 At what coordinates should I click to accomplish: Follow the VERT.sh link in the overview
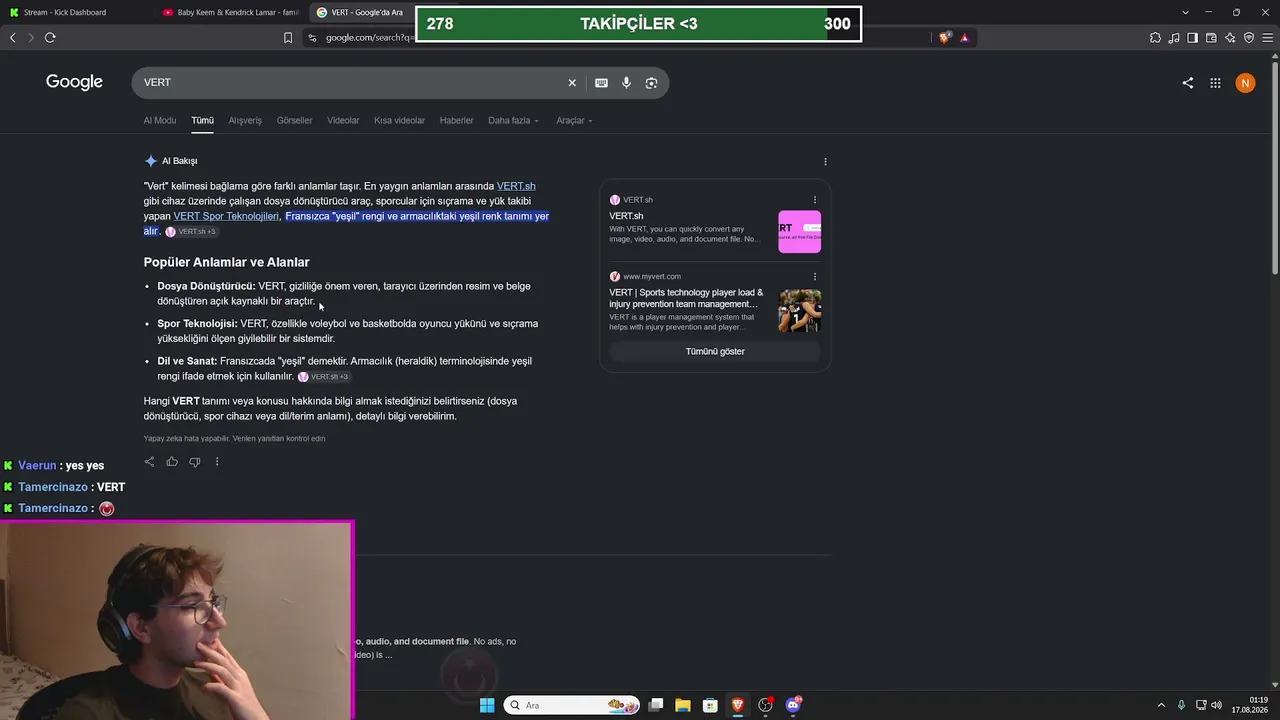(516, 186)
